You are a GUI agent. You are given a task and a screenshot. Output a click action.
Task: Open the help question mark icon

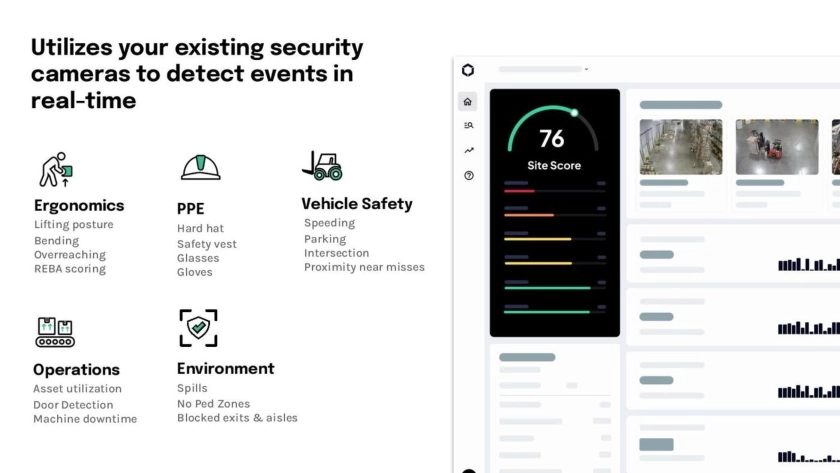[x=468, y=175]
